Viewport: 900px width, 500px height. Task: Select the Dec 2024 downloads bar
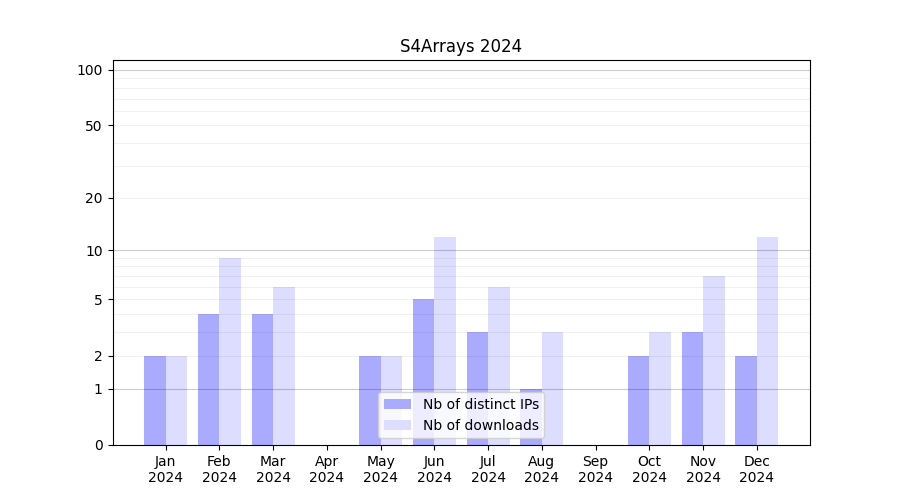pos(767,340)
